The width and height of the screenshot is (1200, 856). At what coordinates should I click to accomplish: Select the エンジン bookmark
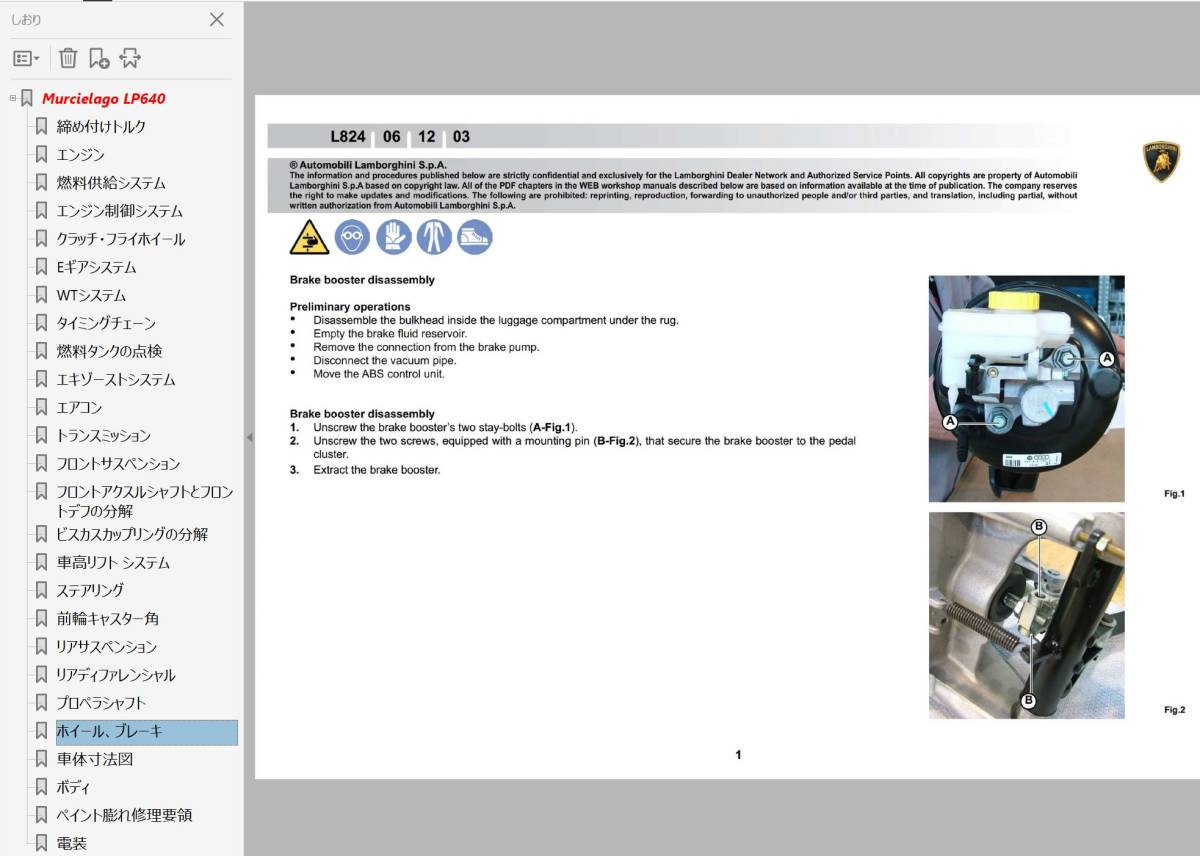coord(81,155)
